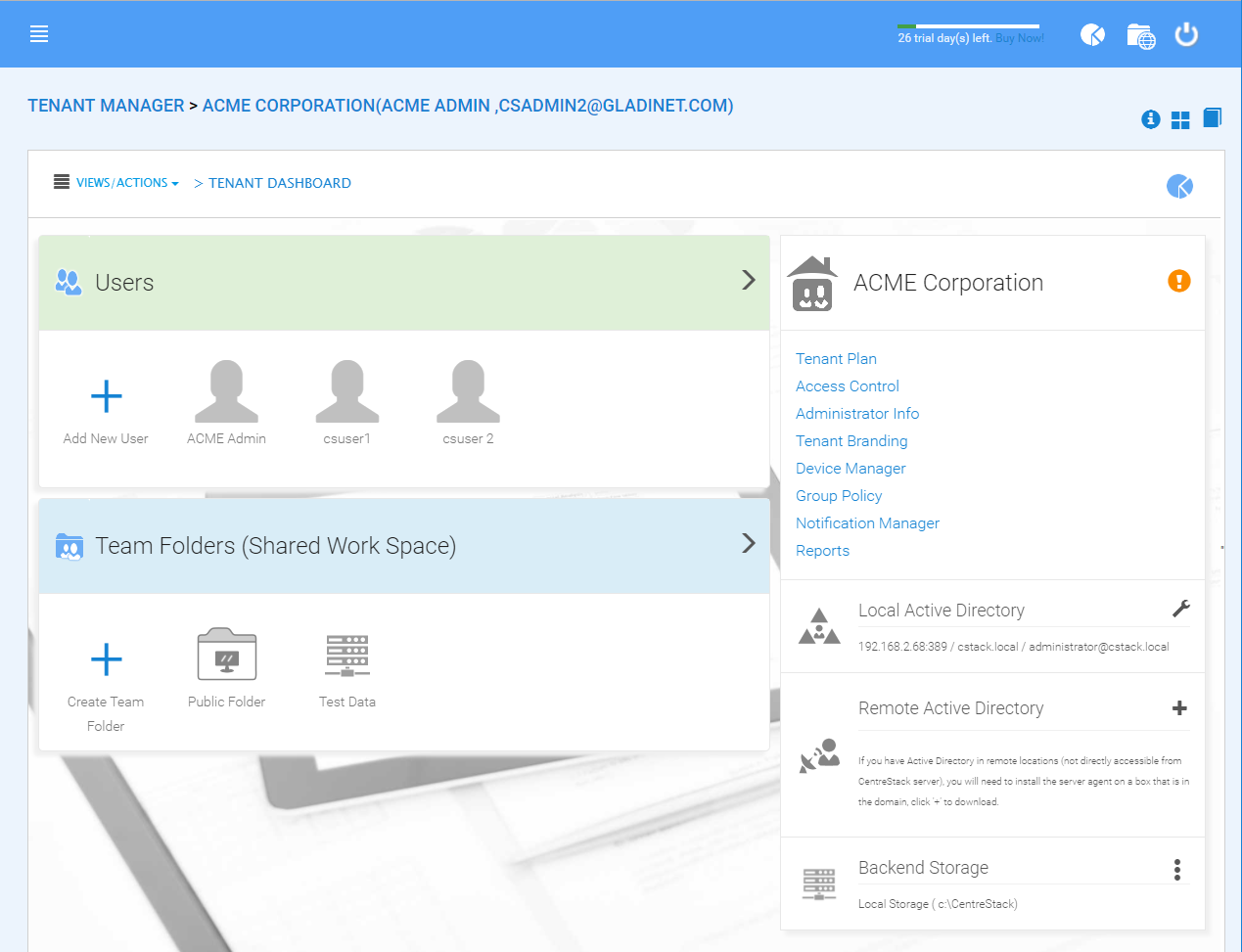Click the trial days progress bar
Screen dimensions: 1242x952
point(969,26)
